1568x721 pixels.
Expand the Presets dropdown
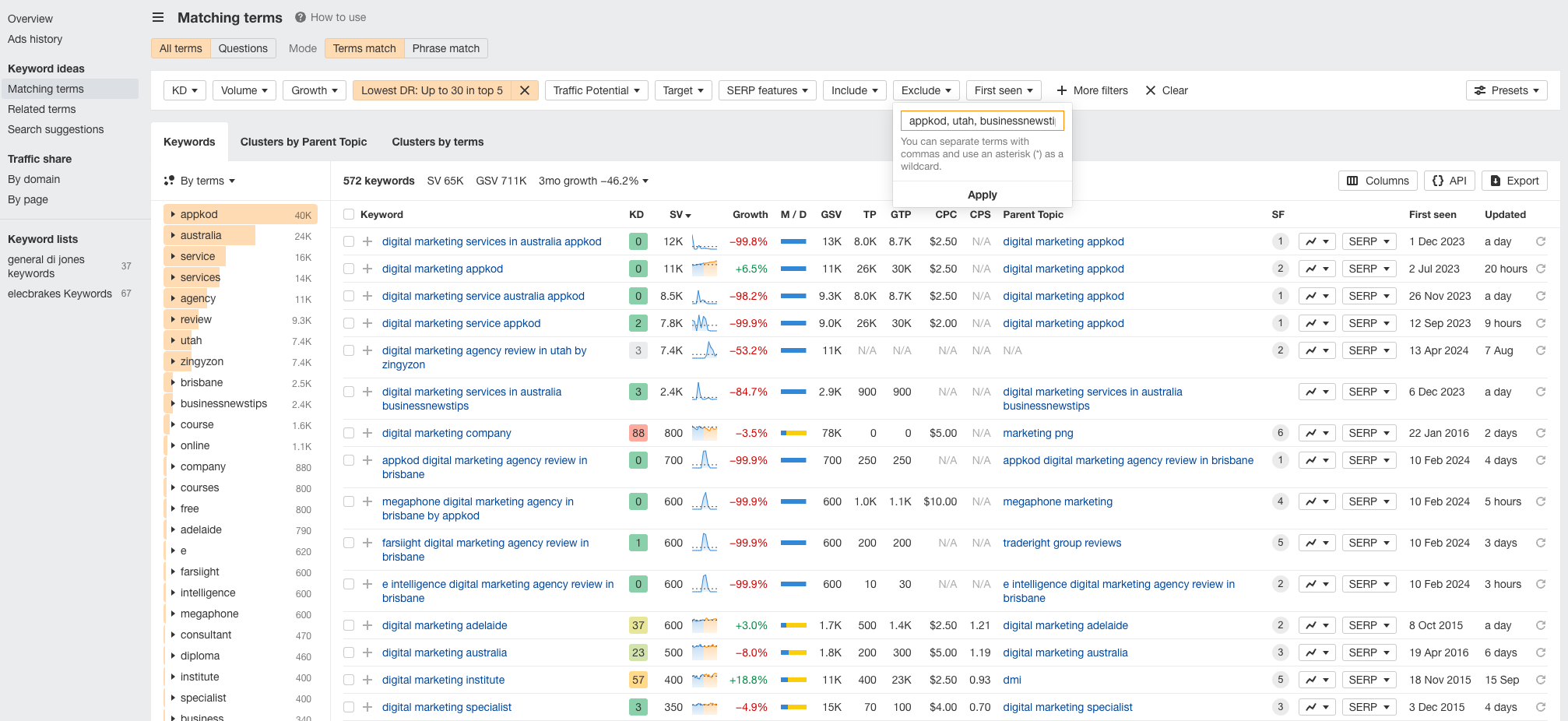[x=1506, y=90]
